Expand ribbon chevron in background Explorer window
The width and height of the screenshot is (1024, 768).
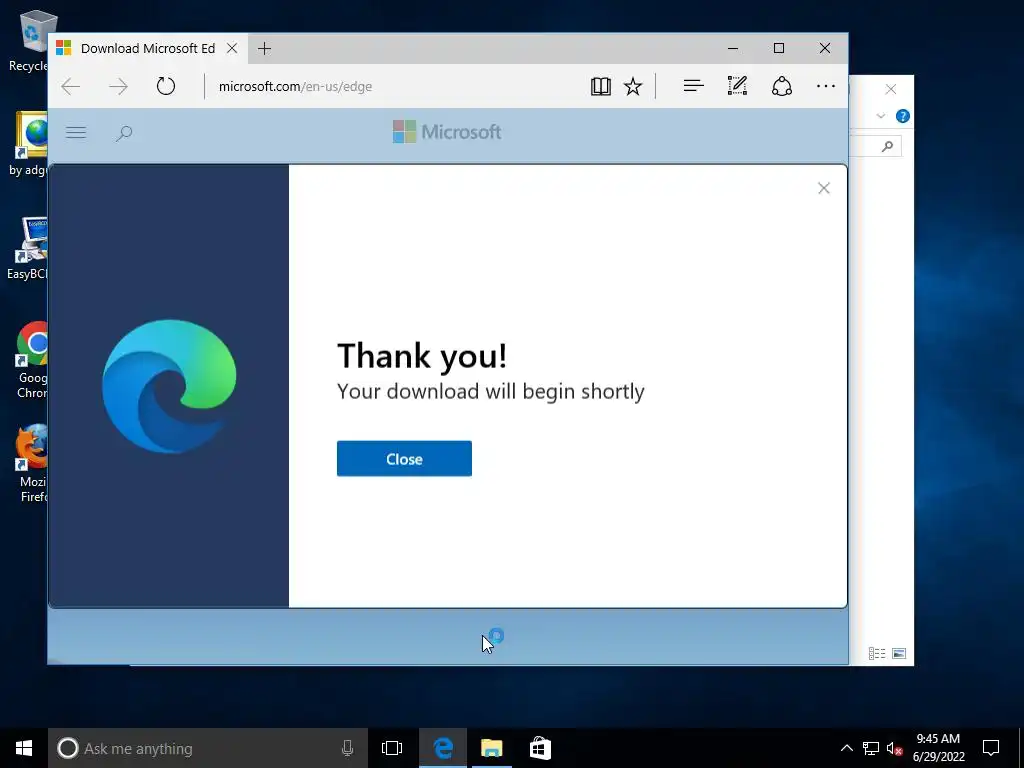[880, 116]
